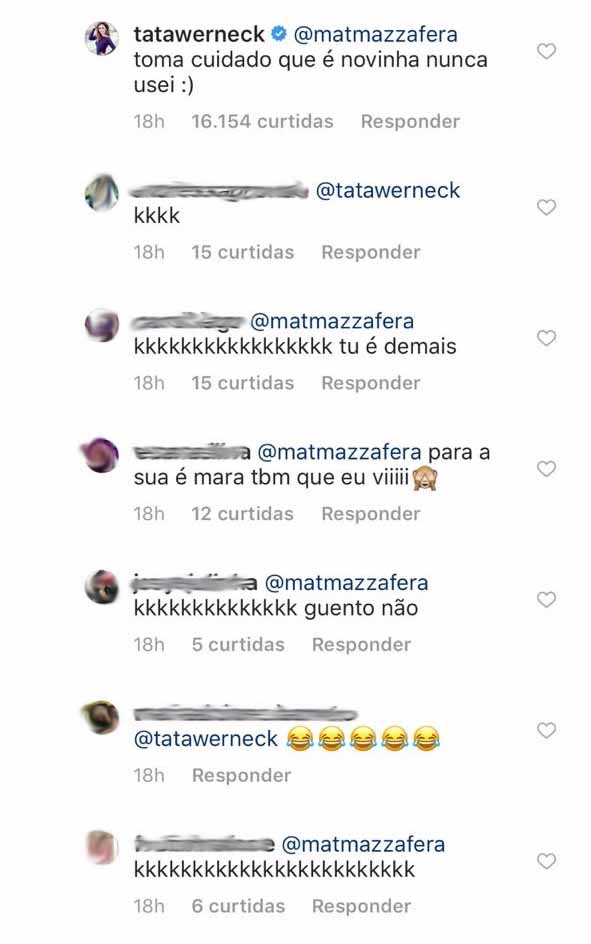Open tatawerneck username link
This screenshot has height=944, width=591.
199,34
